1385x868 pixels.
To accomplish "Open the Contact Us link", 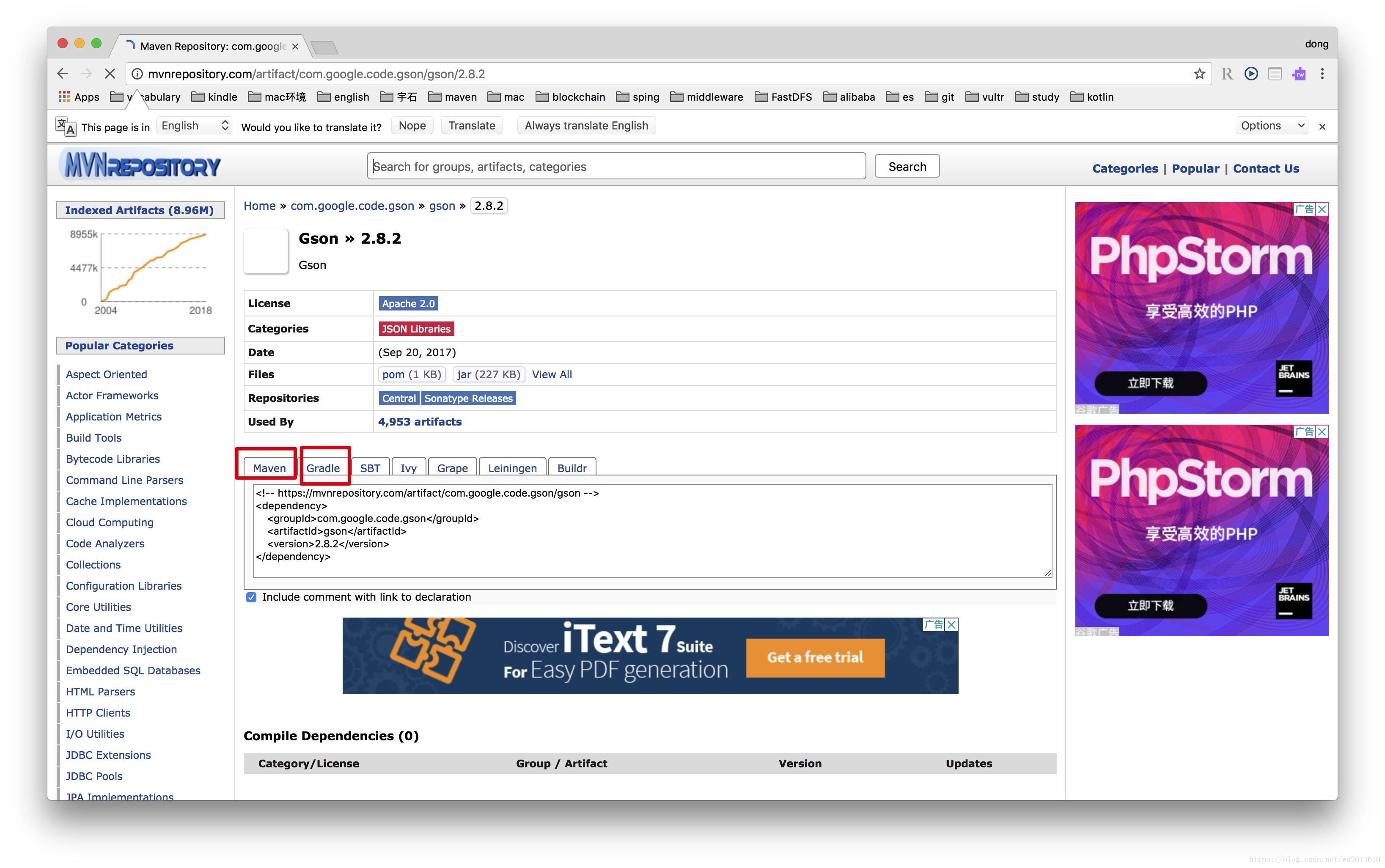I will coord(1266,168).
